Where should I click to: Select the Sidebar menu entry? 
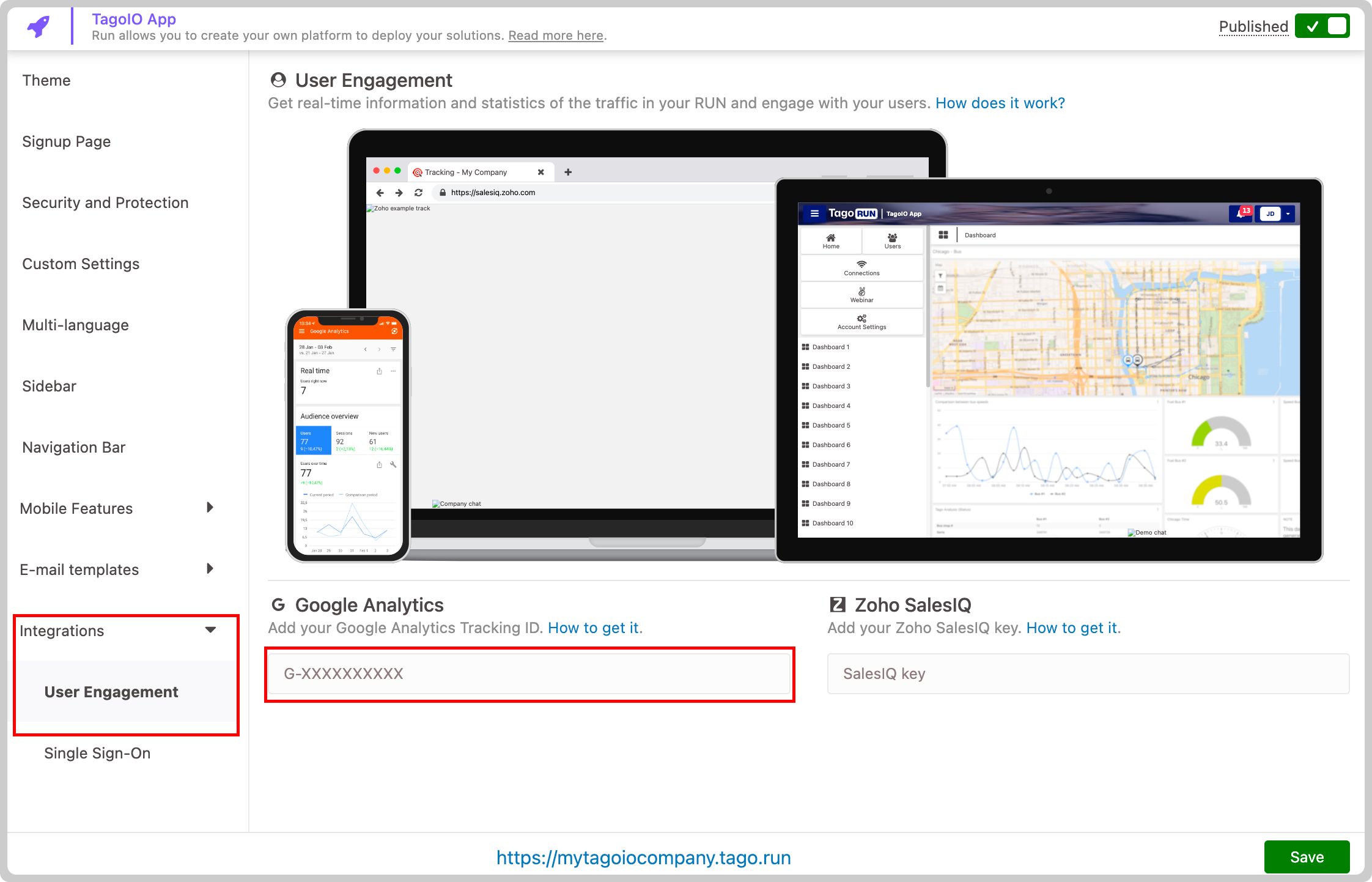coord(49,386)
